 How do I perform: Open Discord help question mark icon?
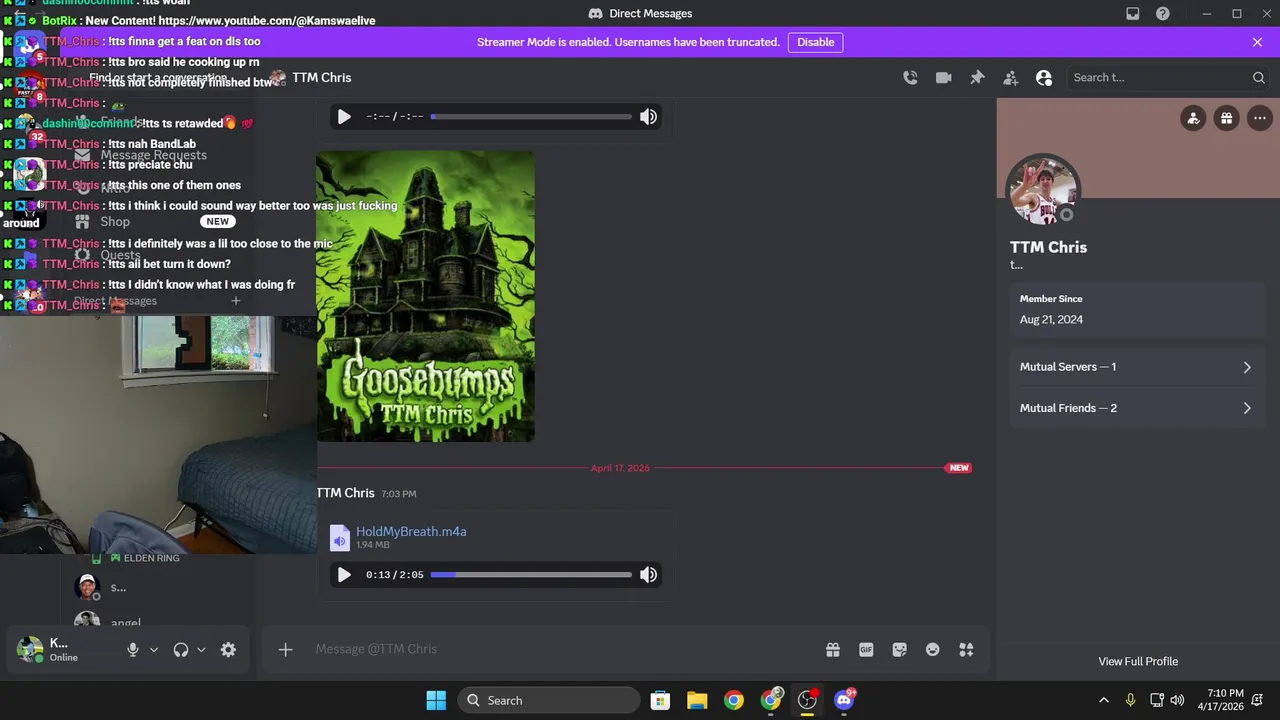point(1162,13)
